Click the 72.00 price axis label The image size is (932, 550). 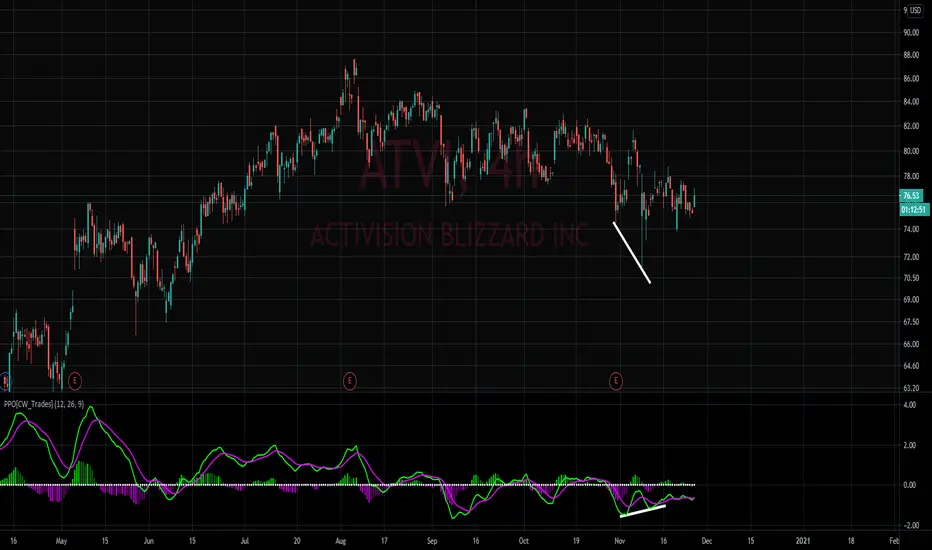(911, 257)
